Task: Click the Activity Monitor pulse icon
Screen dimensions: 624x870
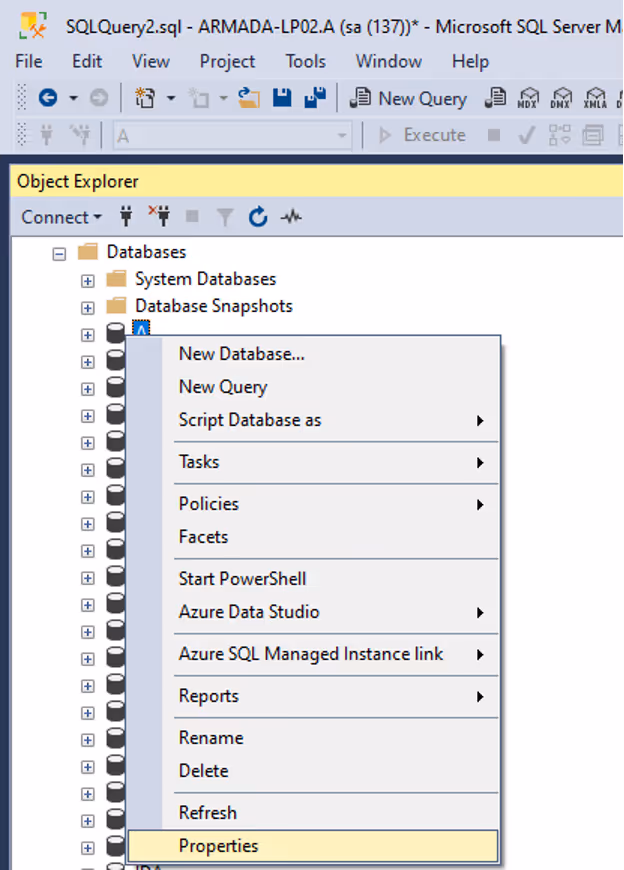Action: (291, 216)
